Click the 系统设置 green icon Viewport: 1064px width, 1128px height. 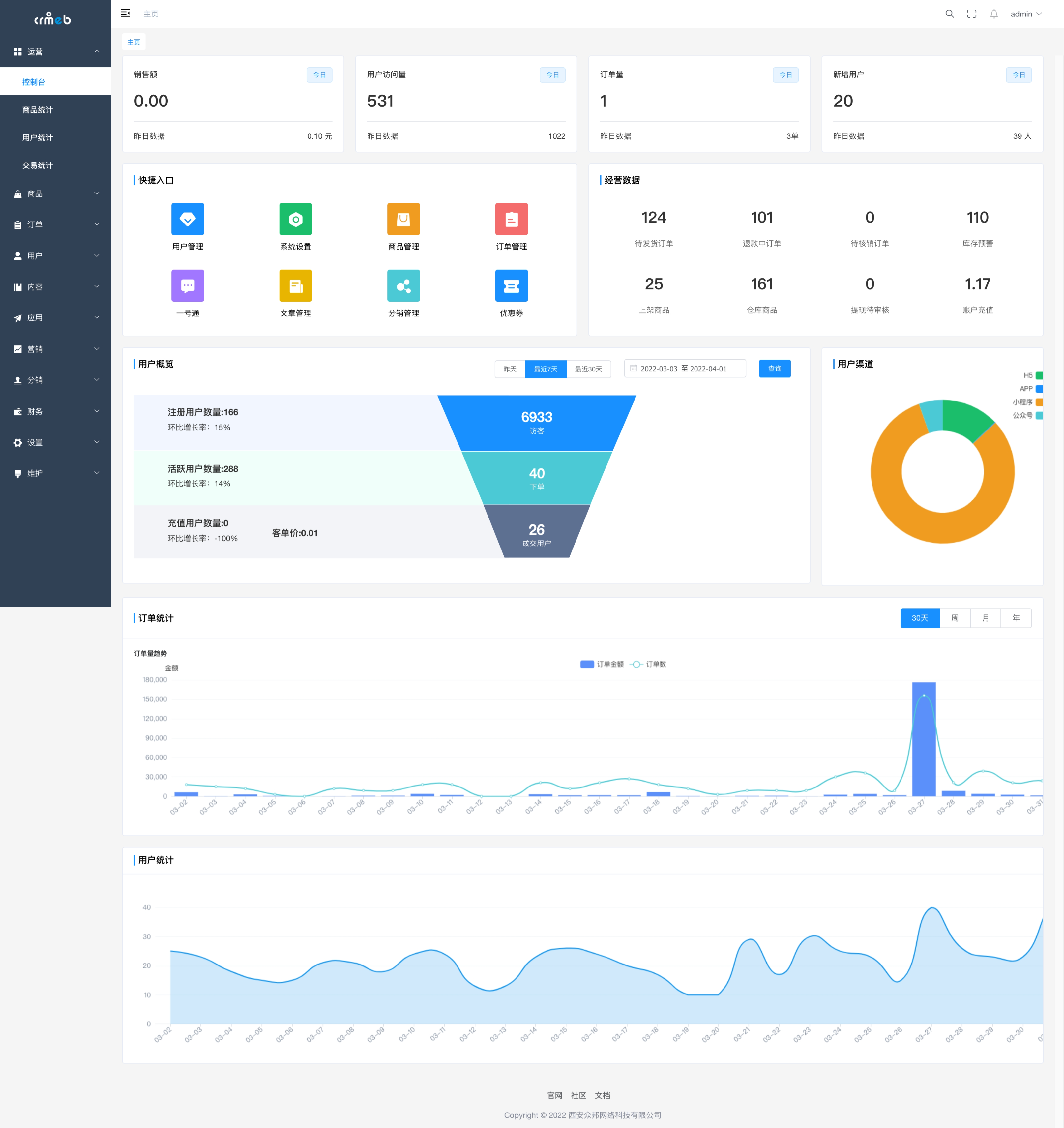pos(295,219)
